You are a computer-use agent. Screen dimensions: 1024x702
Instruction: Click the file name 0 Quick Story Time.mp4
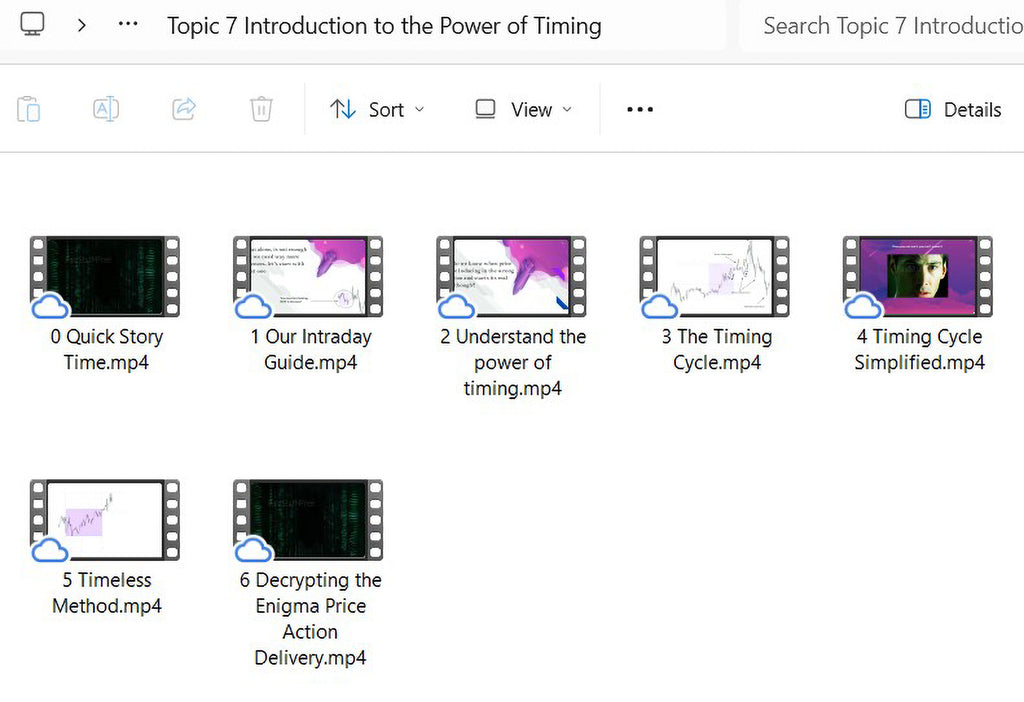(x=106, y=349)
